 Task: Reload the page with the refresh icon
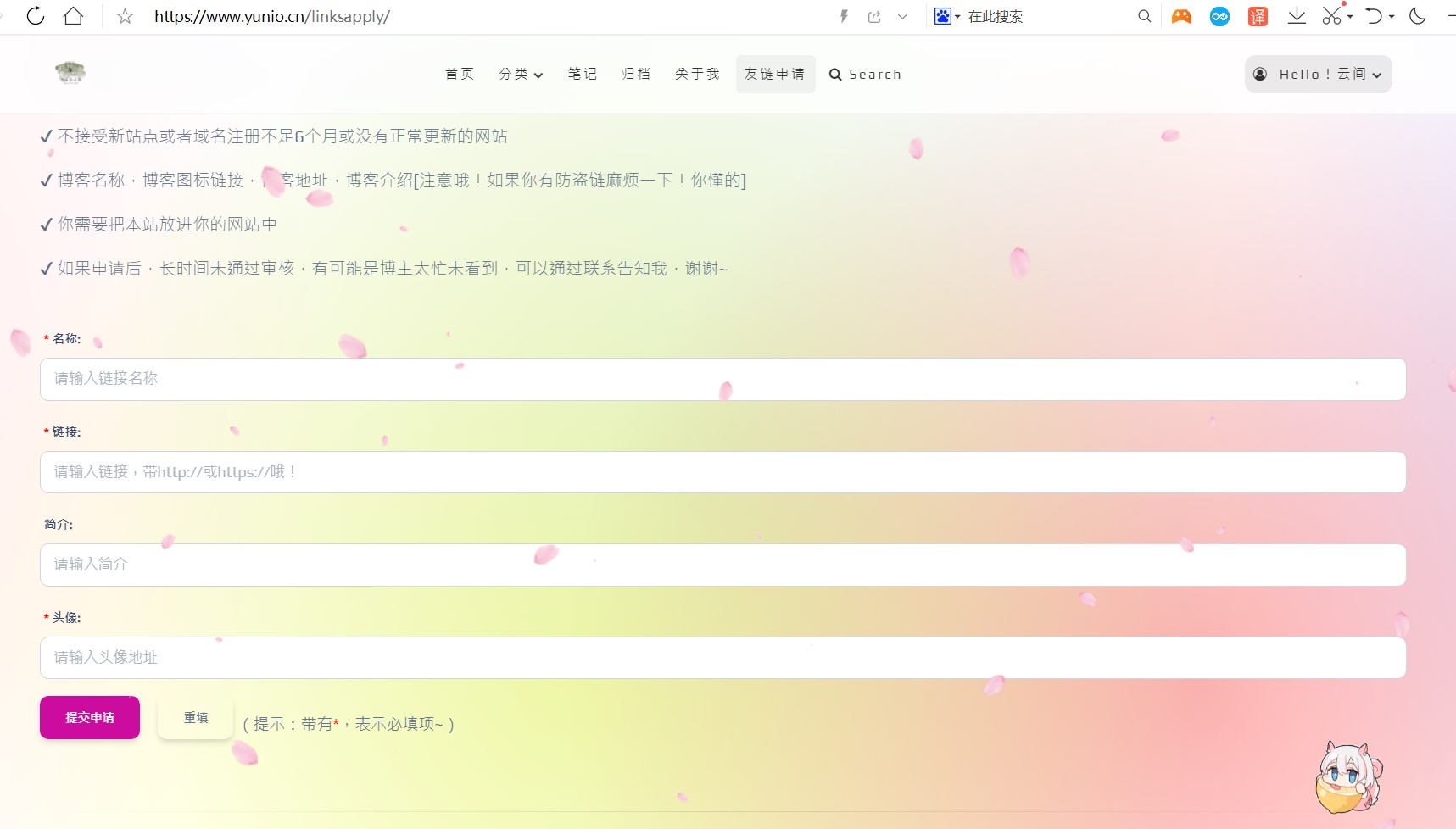click(36, 16)
